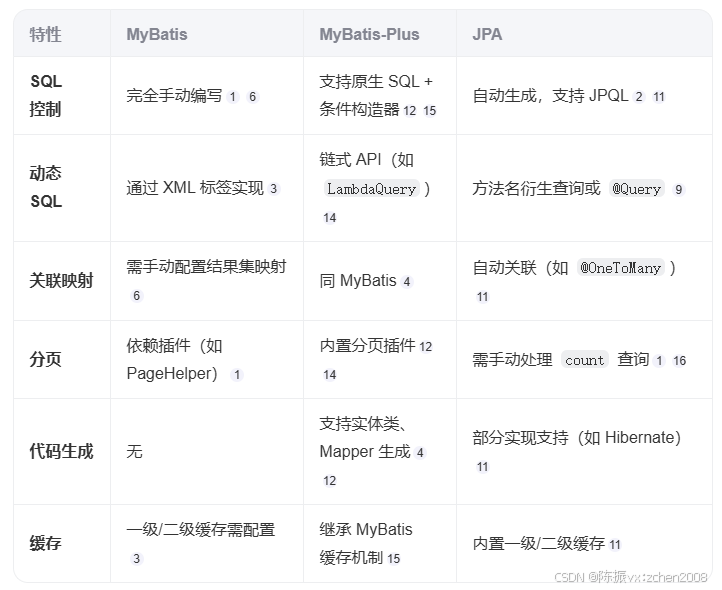
Task: Select the 动态 SQL row label
Action: pos(46,187)
